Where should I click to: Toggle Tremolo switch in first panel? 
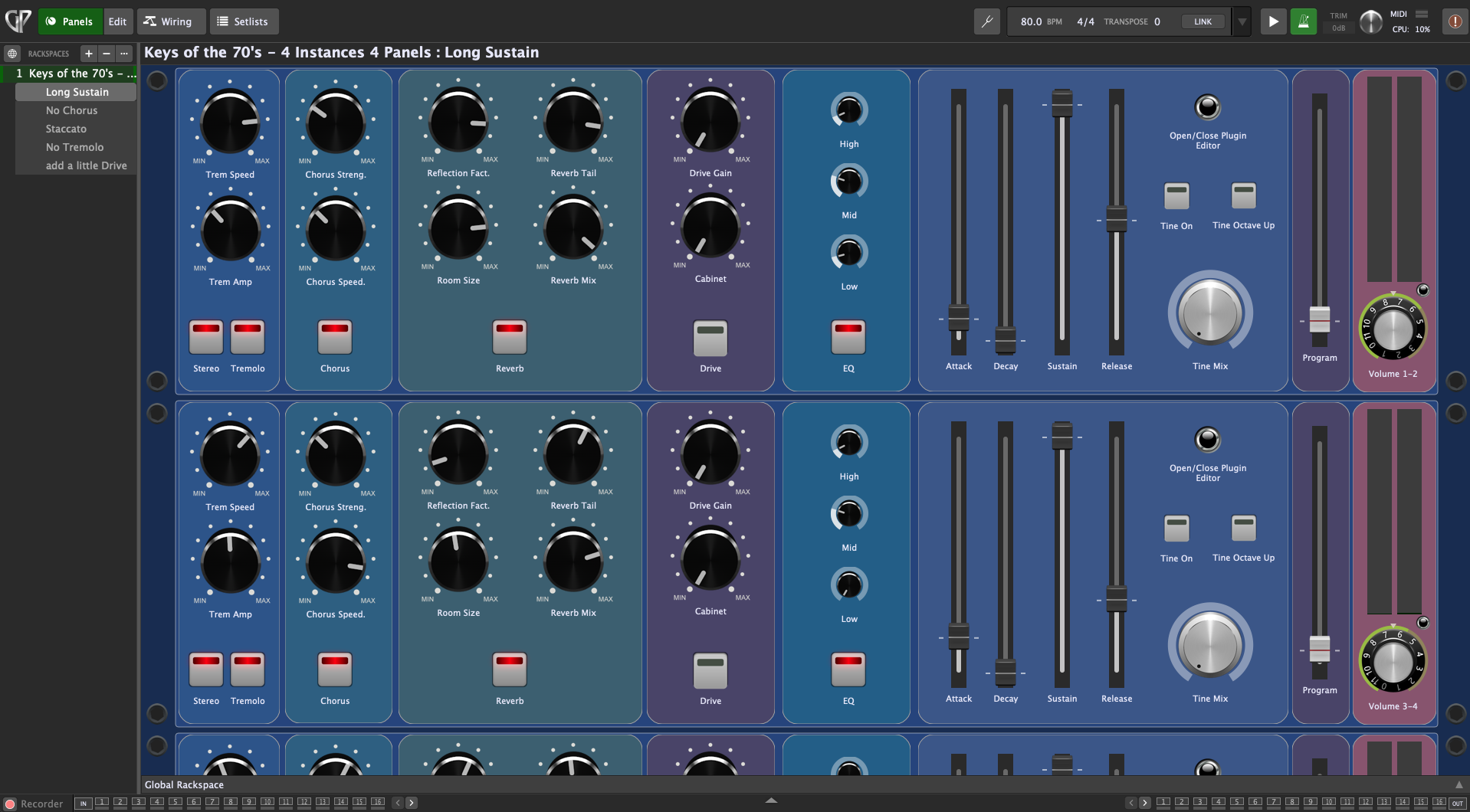click(248, 337)
